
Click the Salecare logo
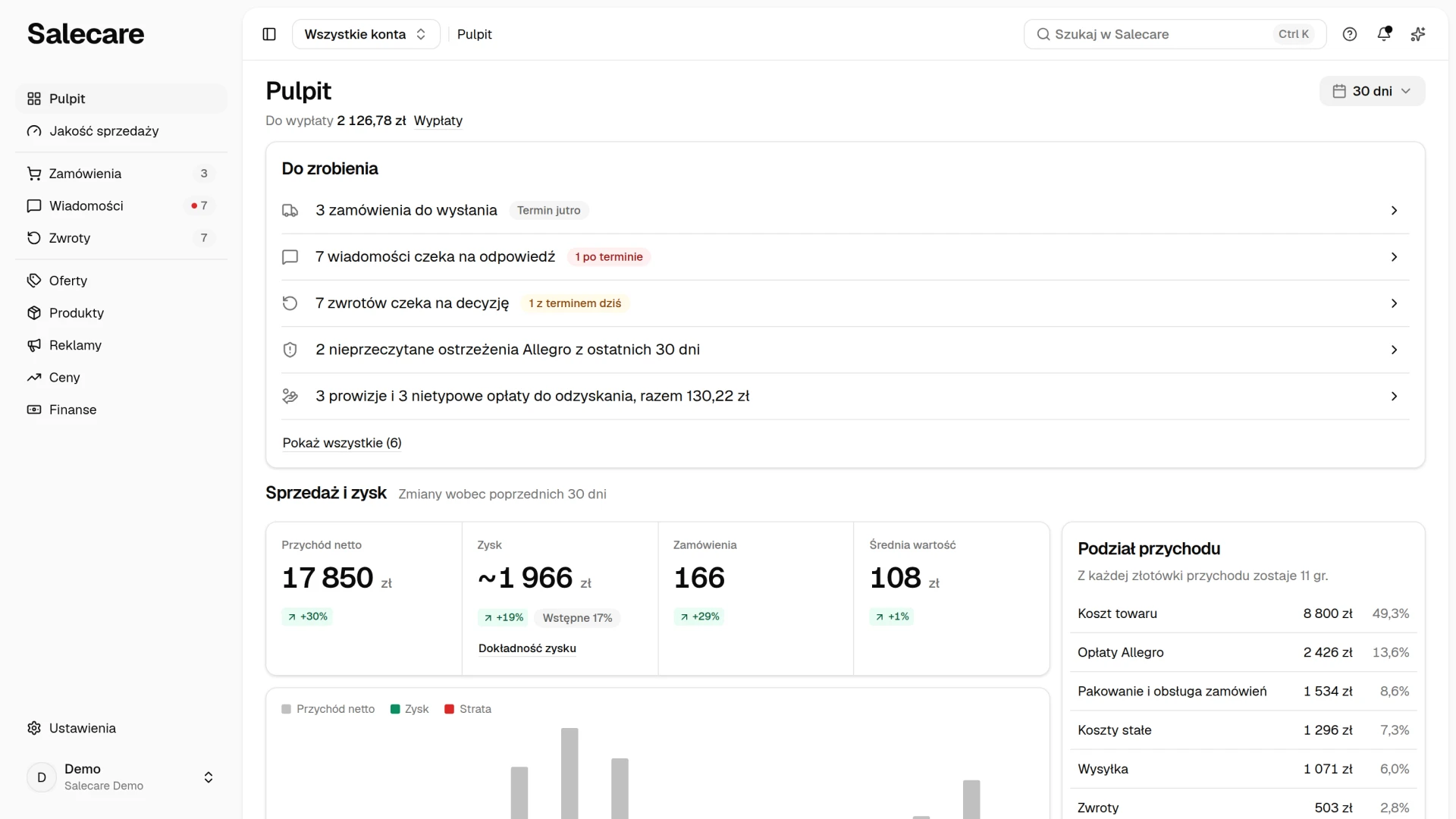86,34
